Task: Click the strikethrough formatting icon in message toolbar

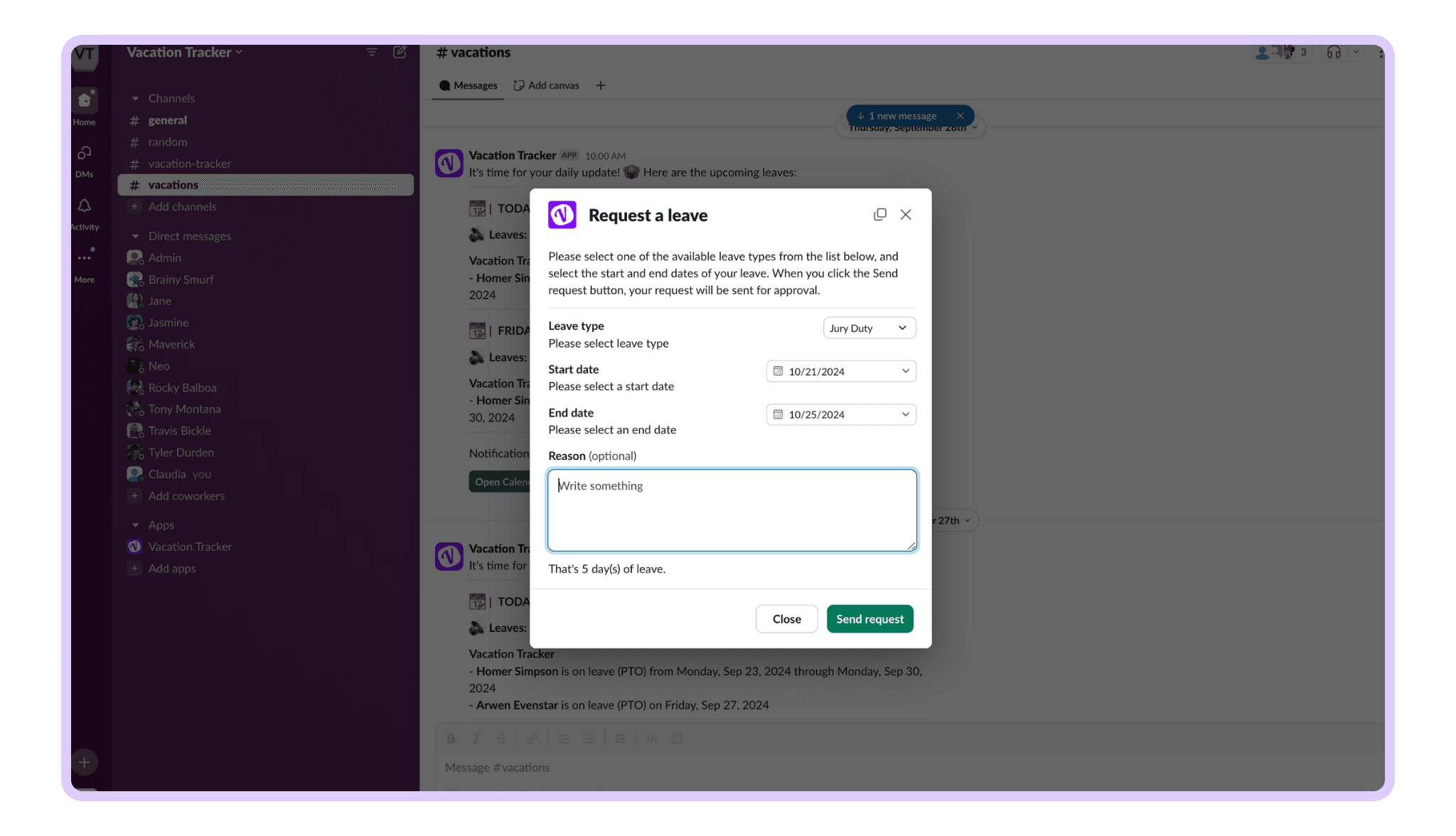Action: (x=501, y=739)
